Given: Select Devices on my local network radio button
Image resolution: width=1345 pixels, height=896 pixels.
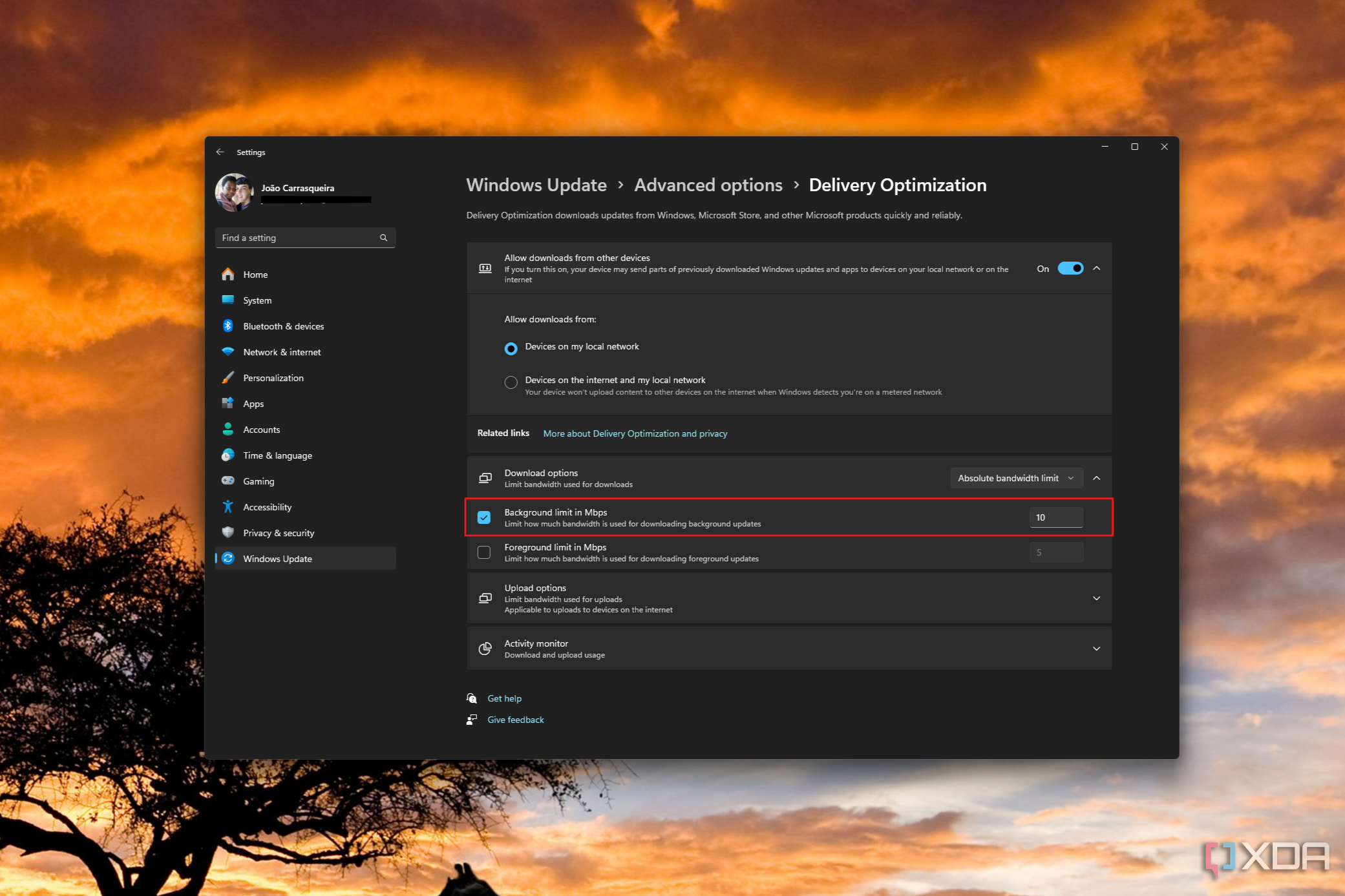Looking at the screenshot, I should [510, 346].
